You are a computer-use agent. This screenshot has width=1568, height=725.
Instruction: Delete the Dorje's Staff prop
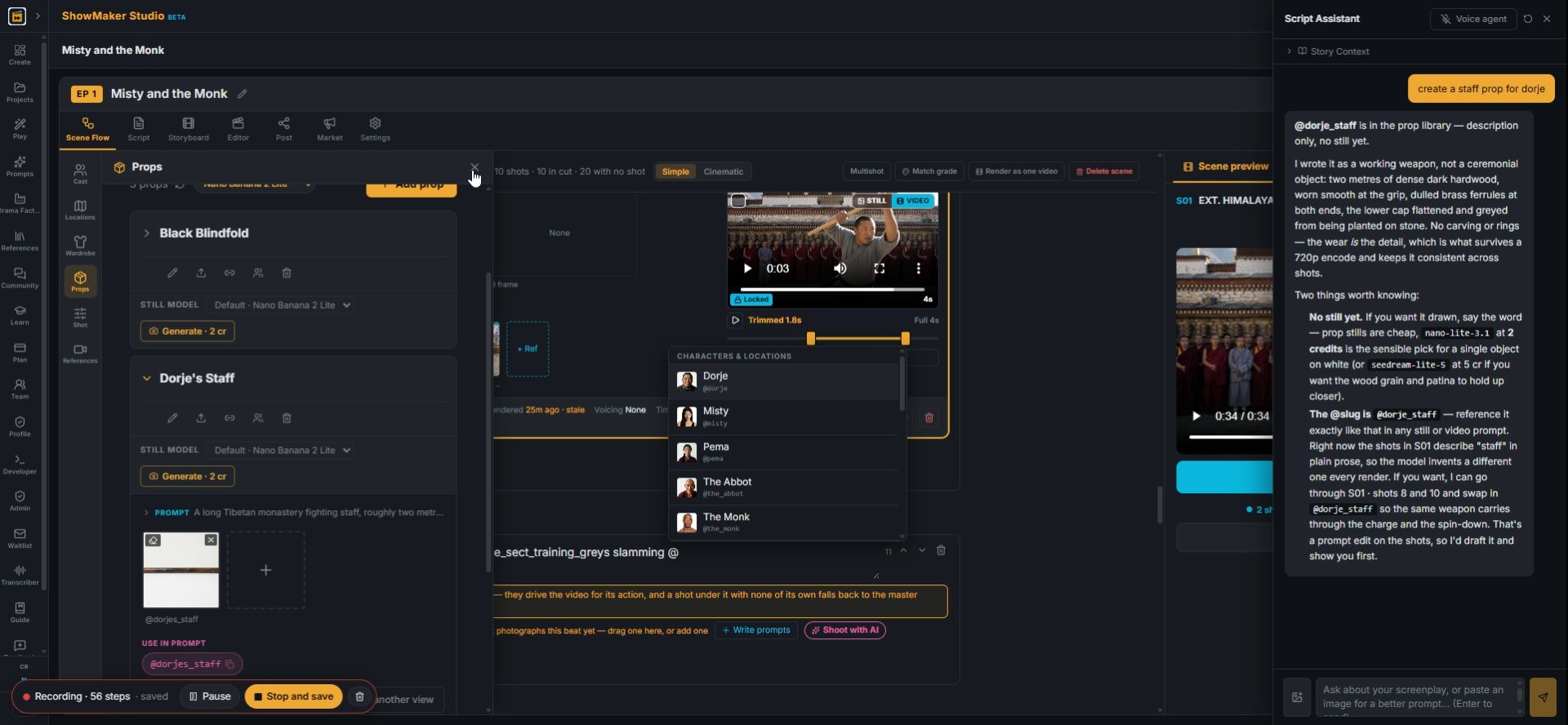point(287,418)
